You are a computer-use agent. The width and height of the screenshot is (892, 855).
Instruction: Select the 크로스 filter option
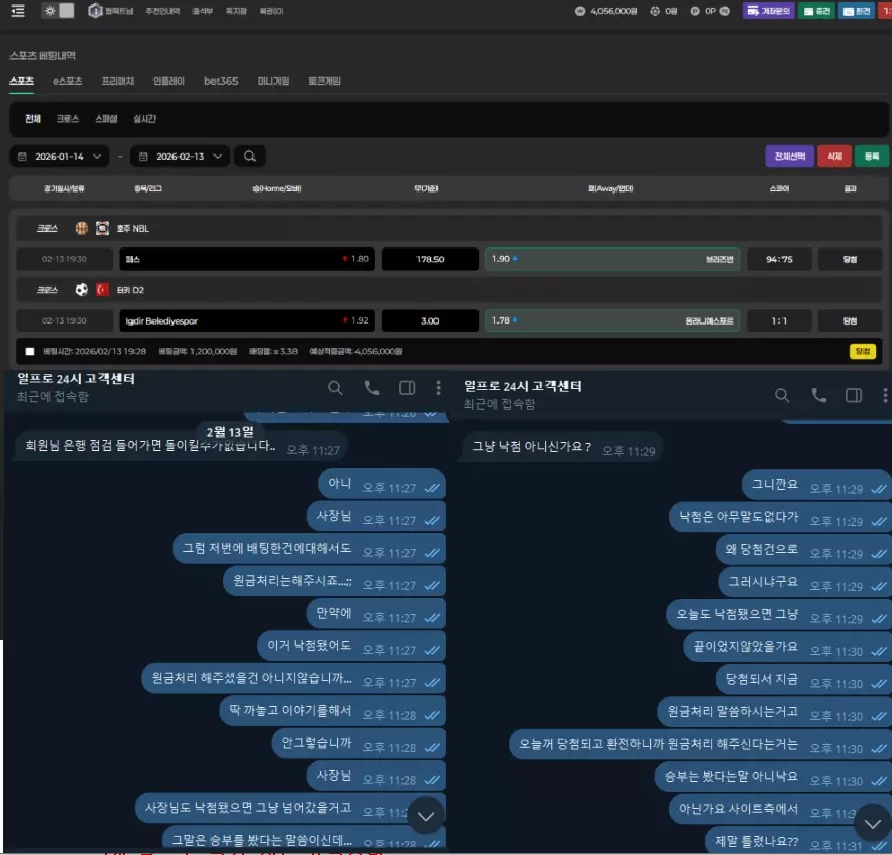click(67, 119)
